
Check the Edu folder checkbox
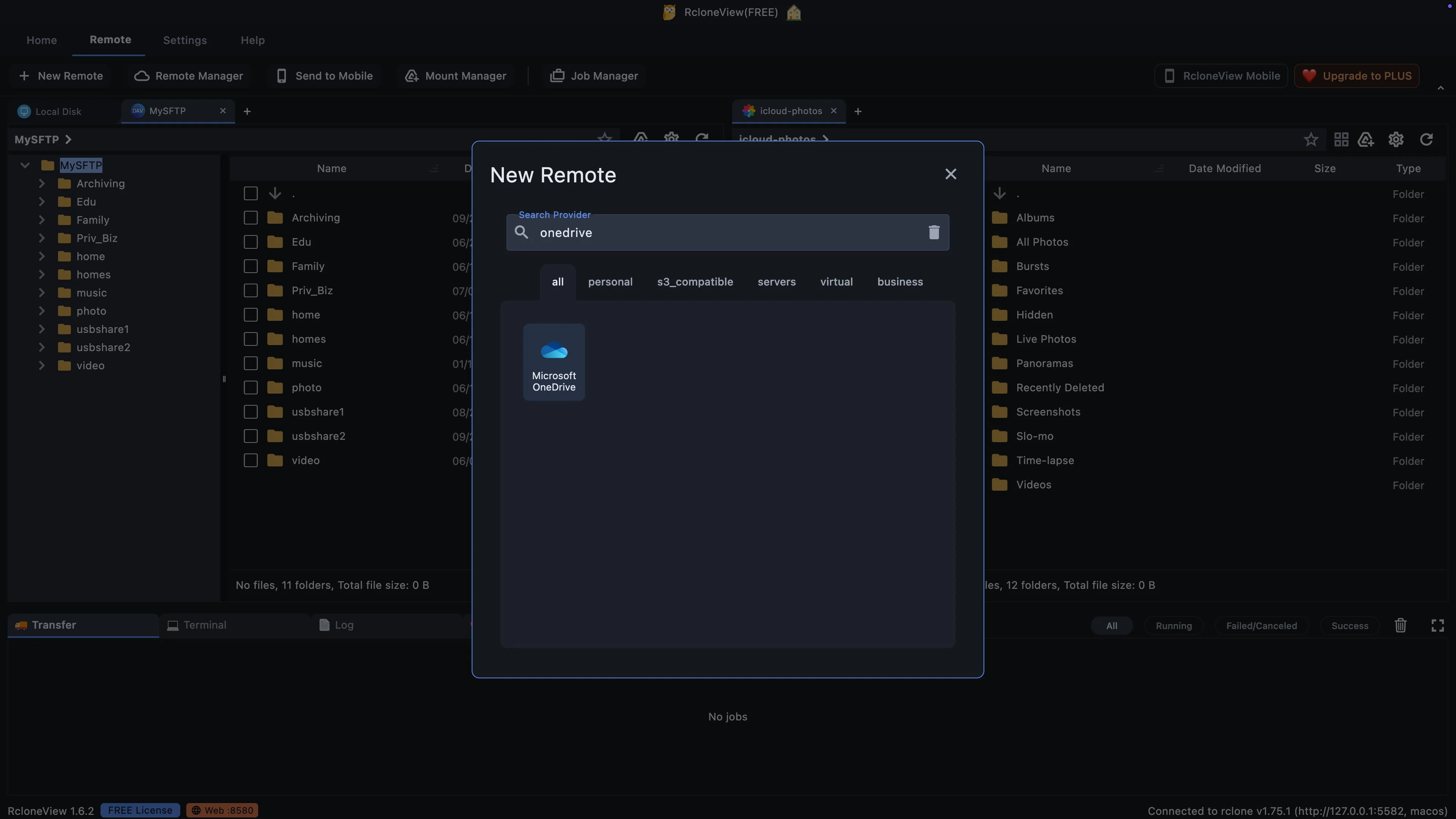click(x=250, y=242)
